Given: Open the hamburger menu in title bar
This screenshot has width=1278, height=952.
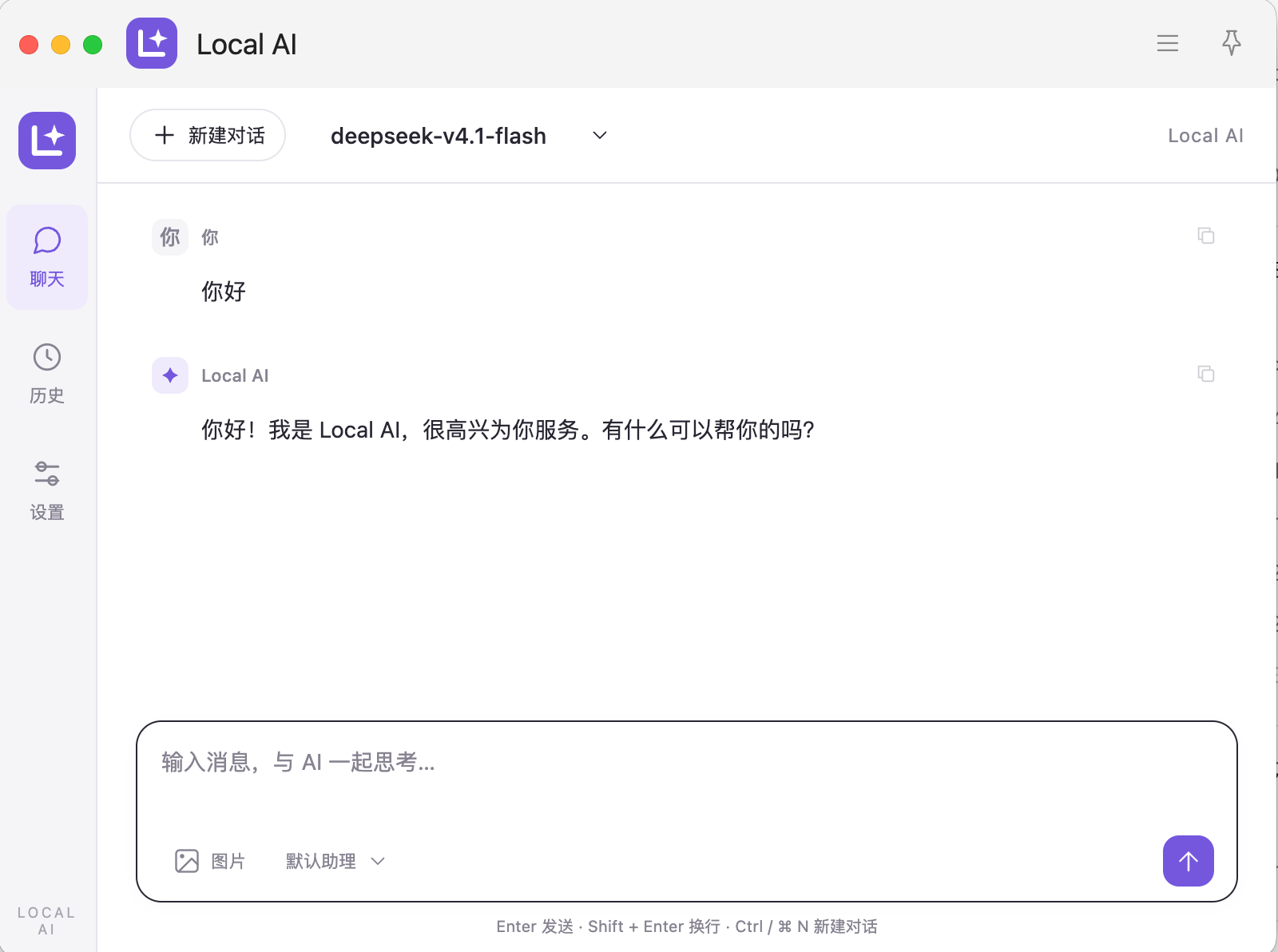Looking at the screenshot, I should click(1168, 43).
